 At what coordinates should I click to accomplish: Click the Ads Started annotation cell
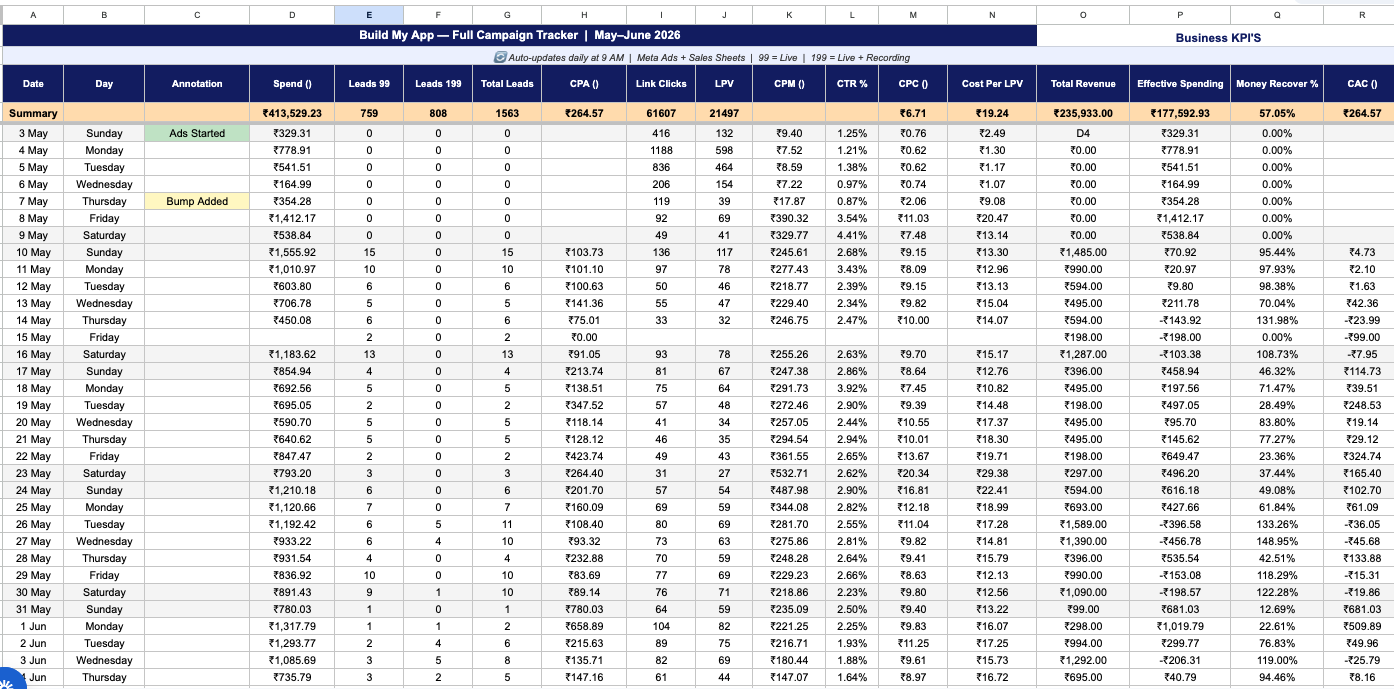click(x=197, y=133)
